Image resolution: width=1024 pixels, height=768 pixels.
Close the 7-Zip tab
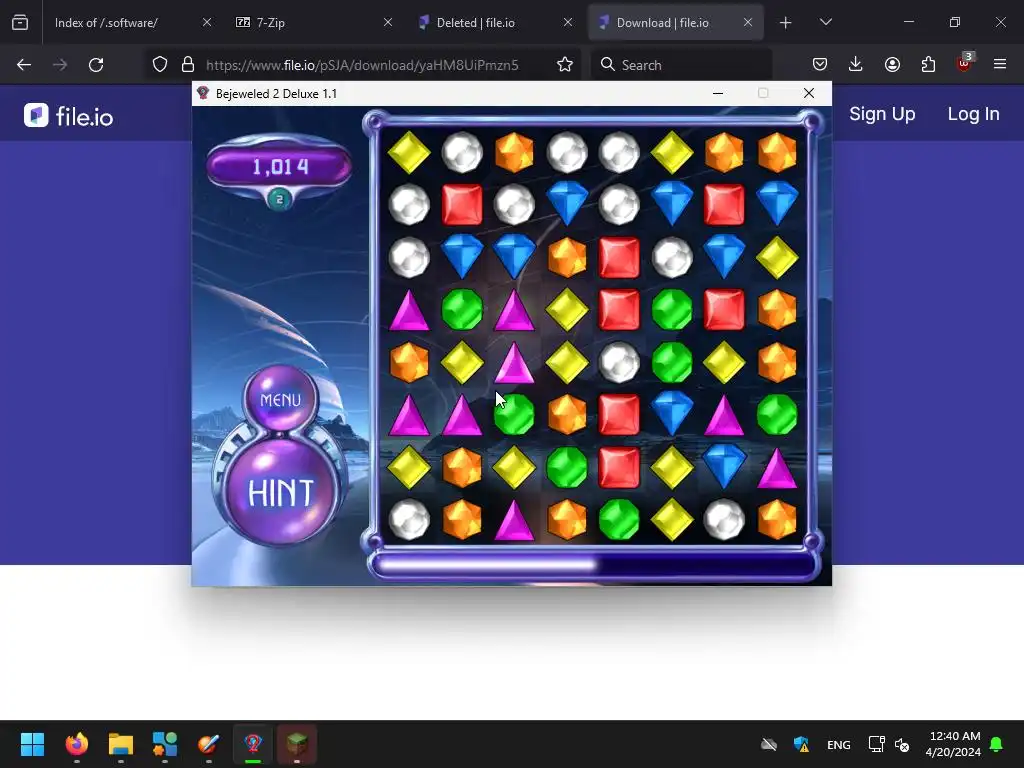387,22
